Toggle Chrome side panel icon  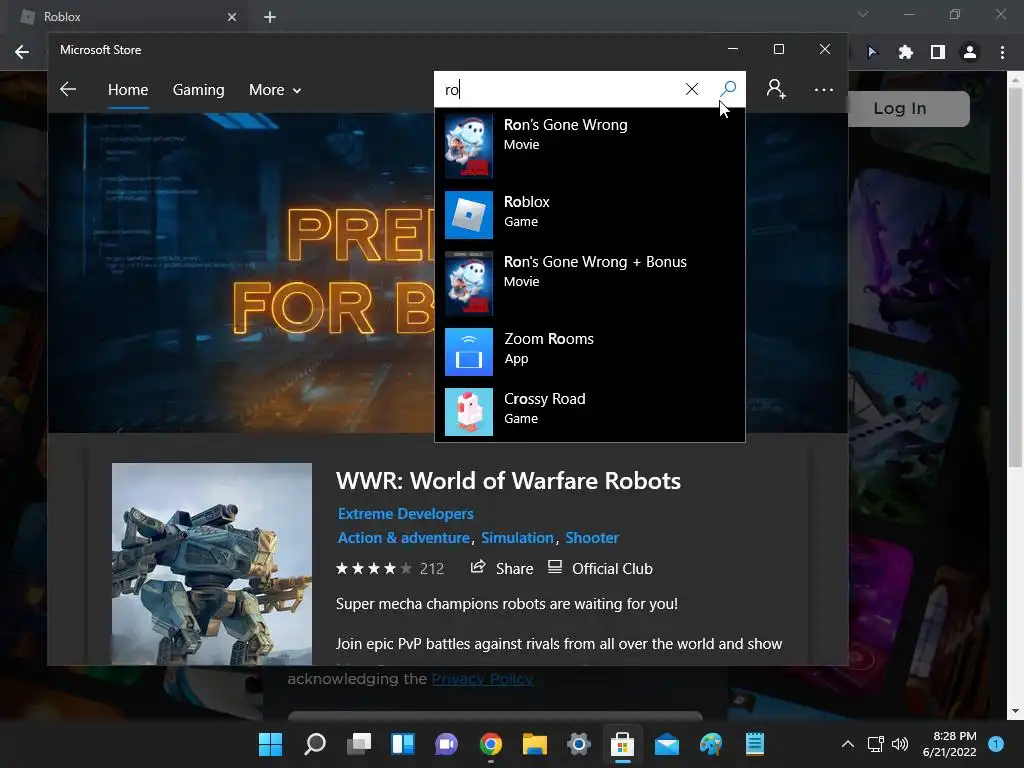point(938,52)
